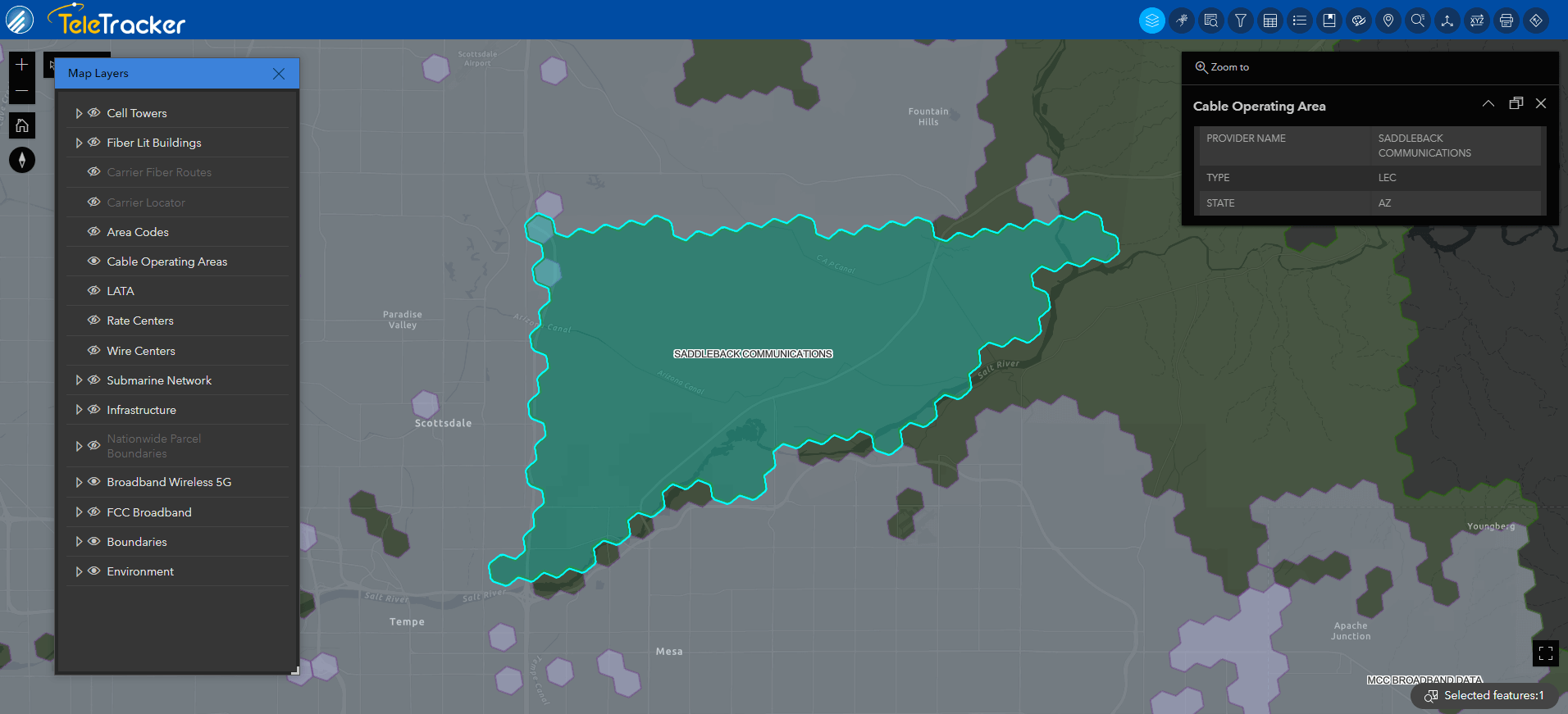Click the TeleTracker round logo icon
This screenshot has height=714, width=1568.
(20, 20)
